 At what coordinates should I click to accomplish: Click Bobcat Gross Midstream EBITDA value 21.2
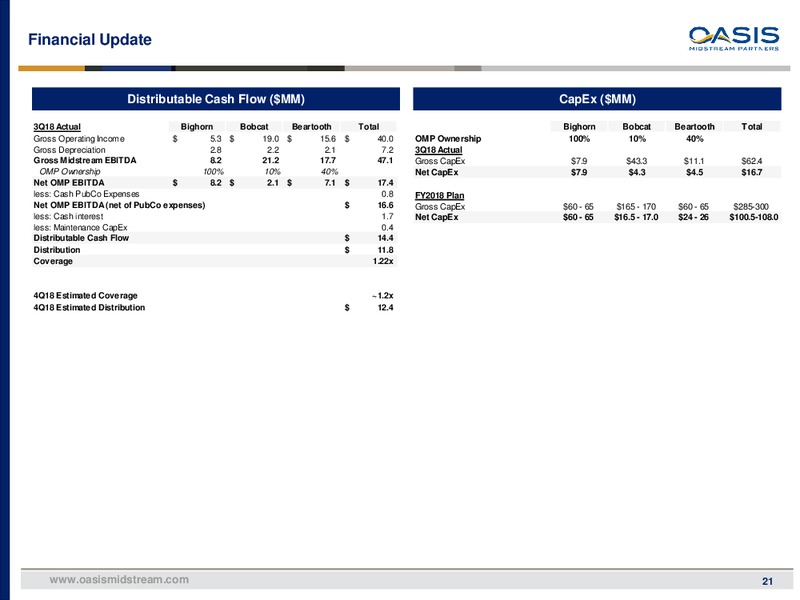click(x=271, y=160)
